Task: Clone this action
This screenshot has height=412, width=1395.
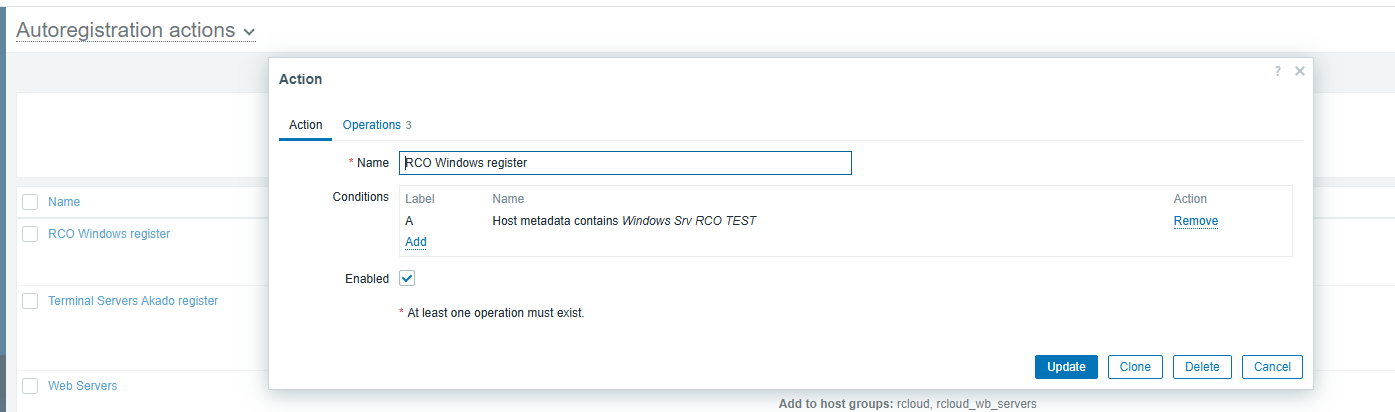Action: [1135, 367]
